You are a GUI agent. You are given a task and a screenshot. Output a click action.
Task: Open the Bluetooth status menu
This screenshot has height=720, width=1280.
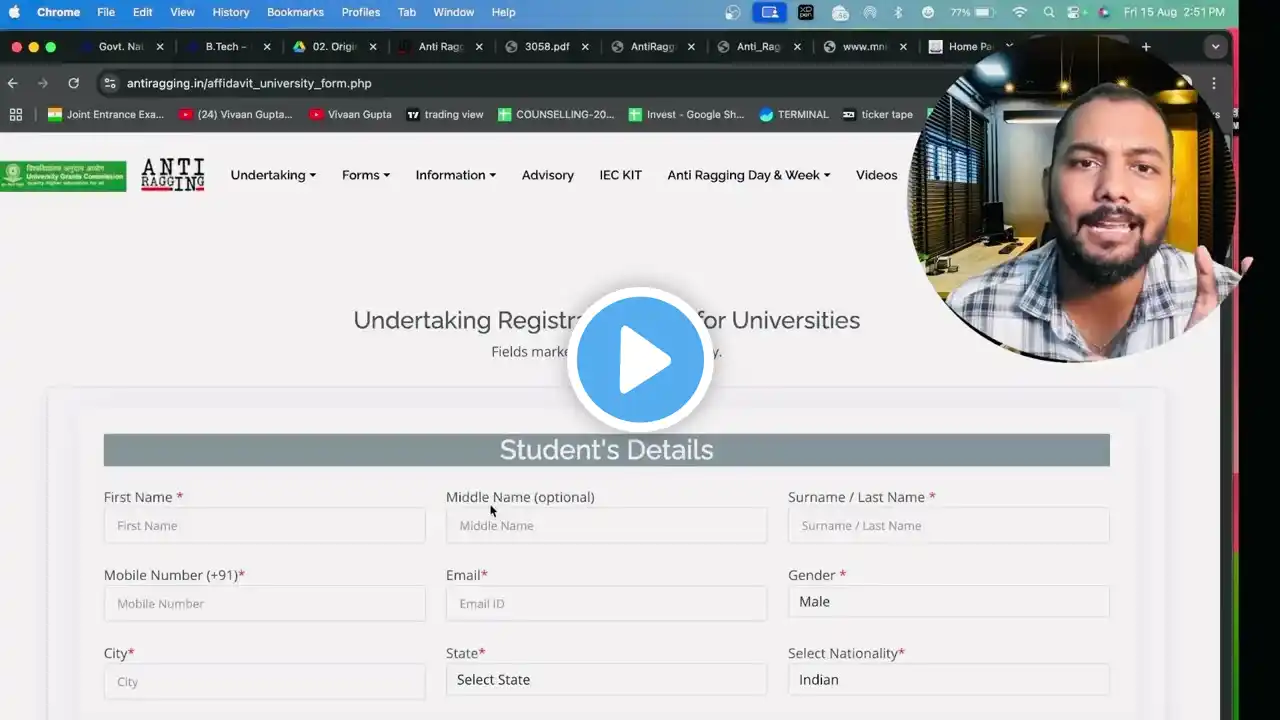click(x=898, y=12)
